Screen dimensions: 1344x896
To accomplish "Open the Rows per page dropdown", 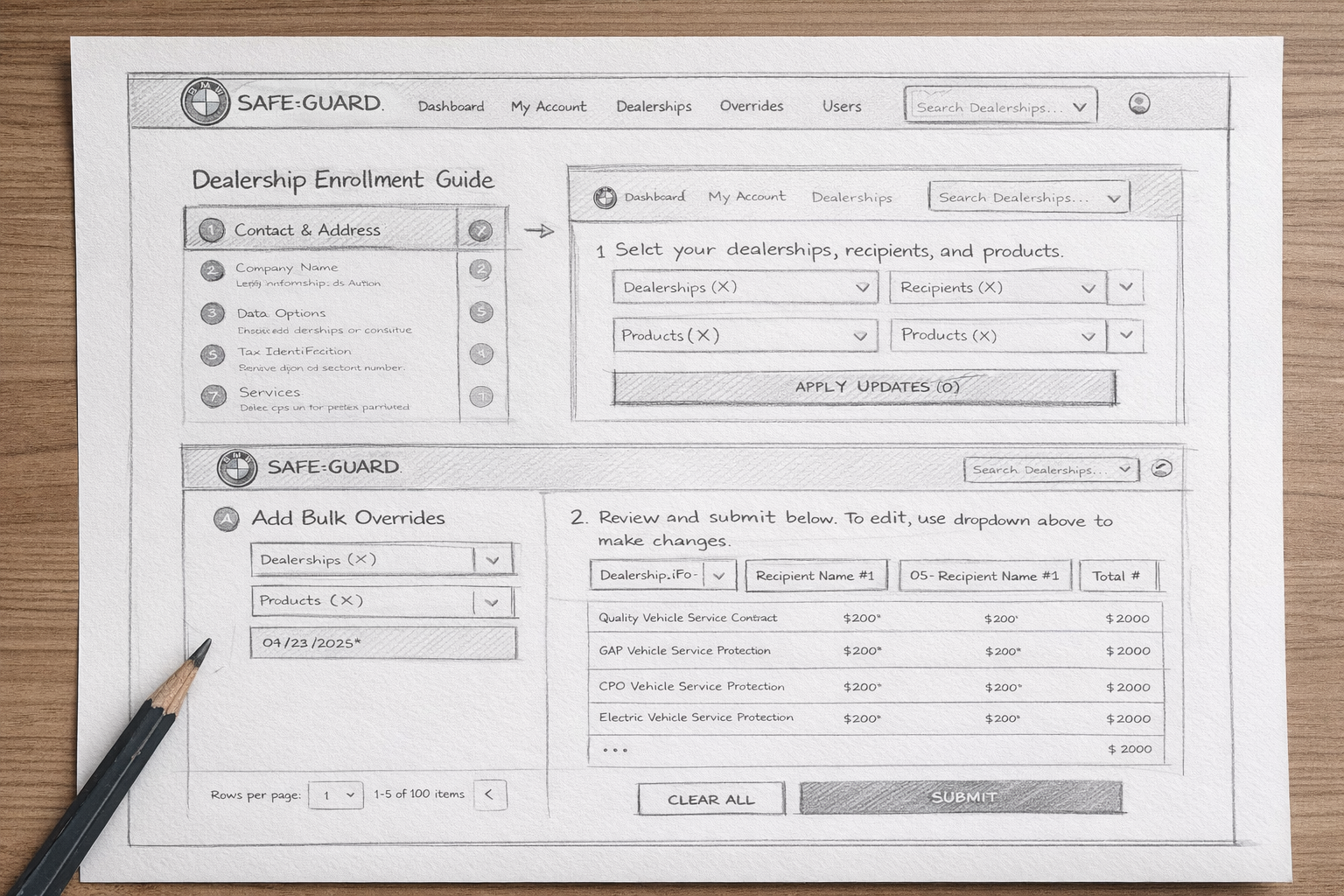I will (336, 794).
